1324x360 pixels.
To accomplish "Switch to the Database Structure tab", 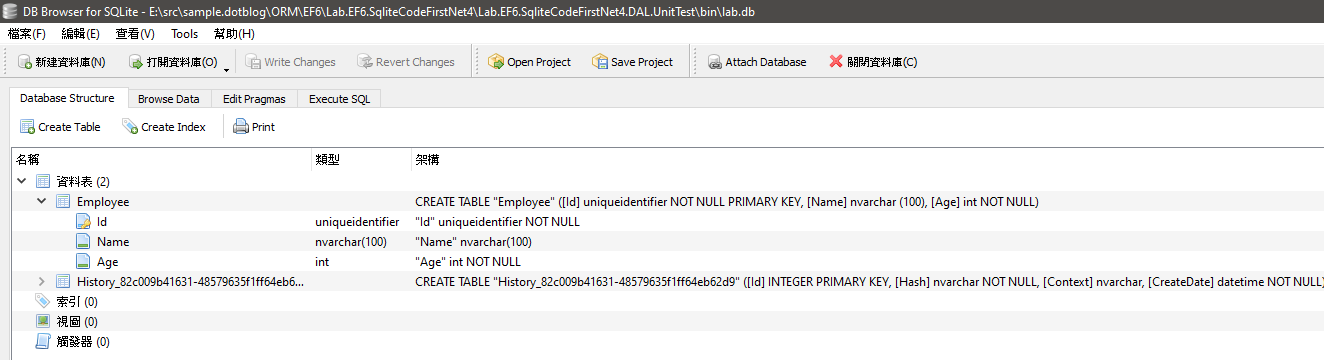I will [68, 99].
